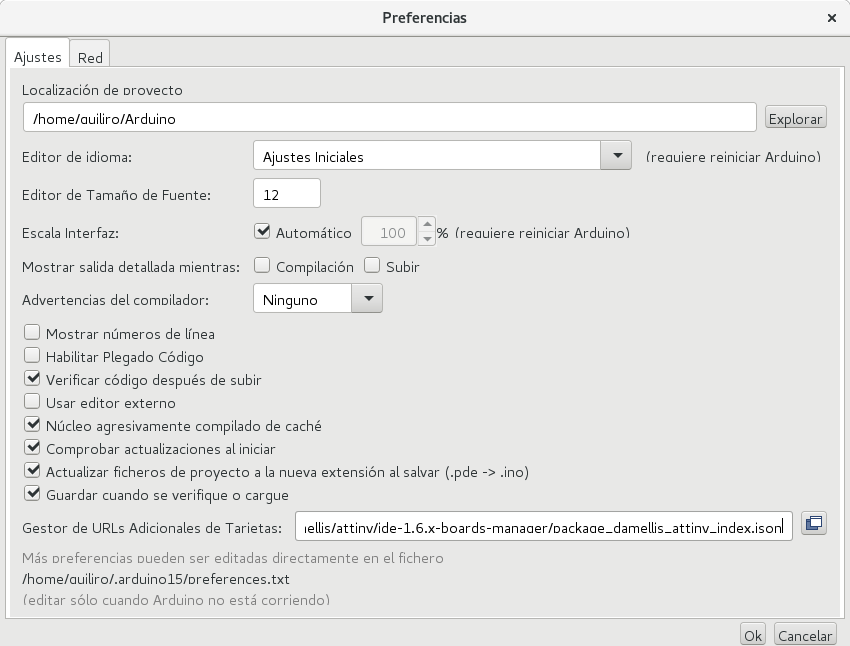This screenshot has width=850, height=646.
Task: Open the additional boards URLs editor icon
Action: pyautogui.click(x=812, y=523)
